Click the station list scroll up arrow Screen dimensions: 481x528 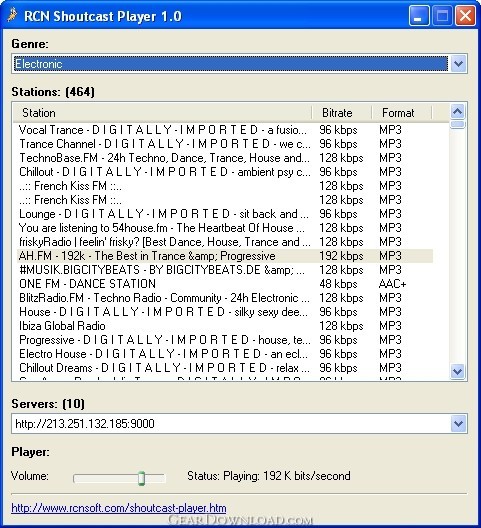457,111
